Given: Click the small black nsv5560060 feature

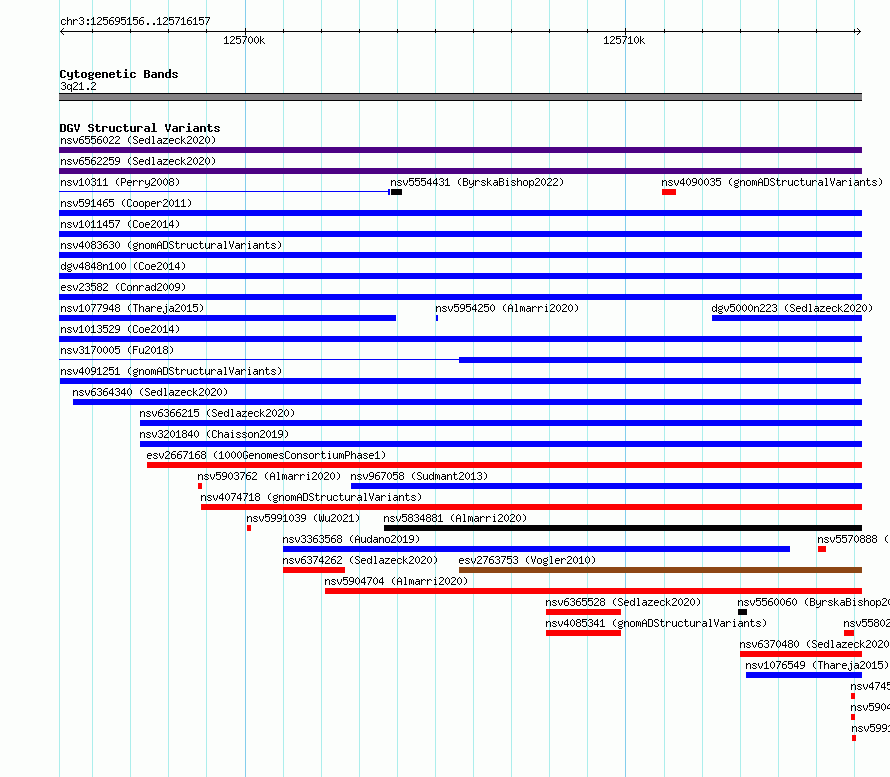Looking at the screenshot, I should [x=742, y=612].
